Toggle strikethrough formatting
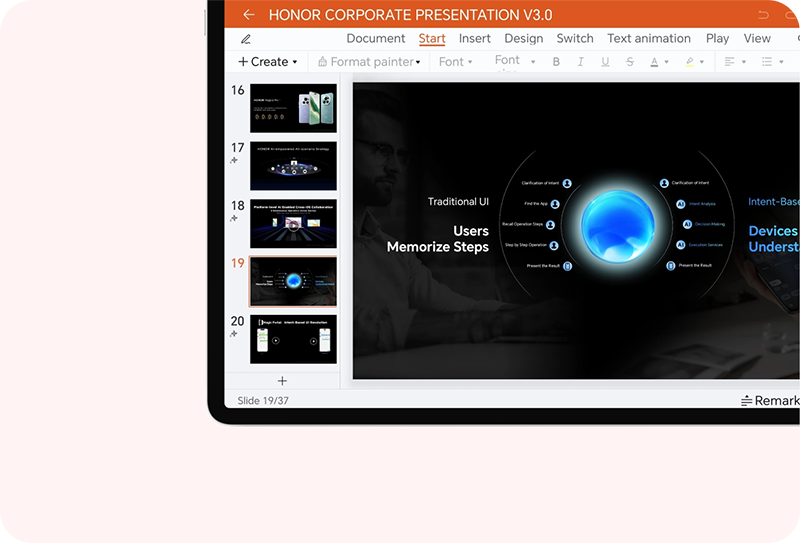The height and width of the screenshot is (543, 800). pos(630,62)
